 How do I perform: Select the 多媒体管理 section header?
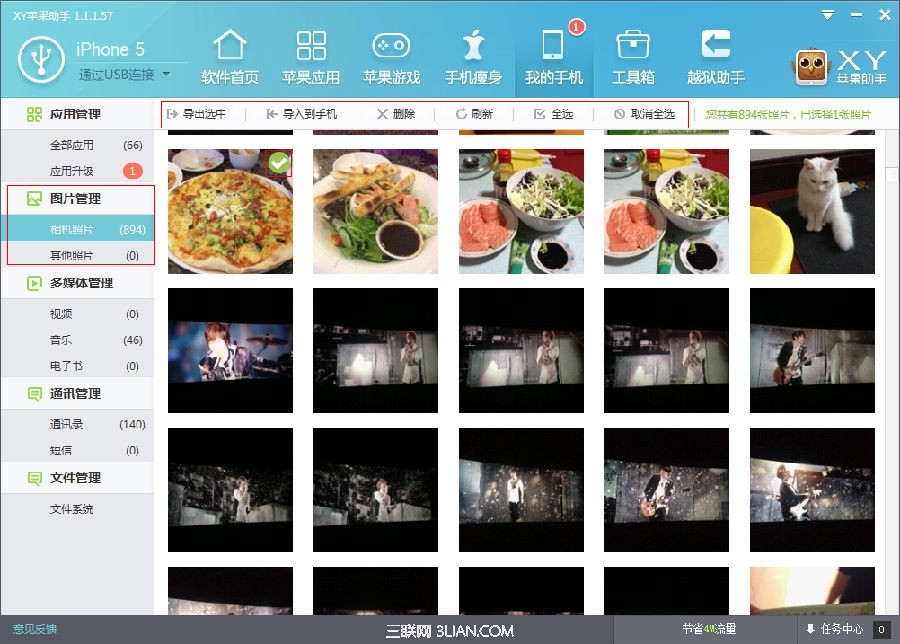[x=77, y=283]
